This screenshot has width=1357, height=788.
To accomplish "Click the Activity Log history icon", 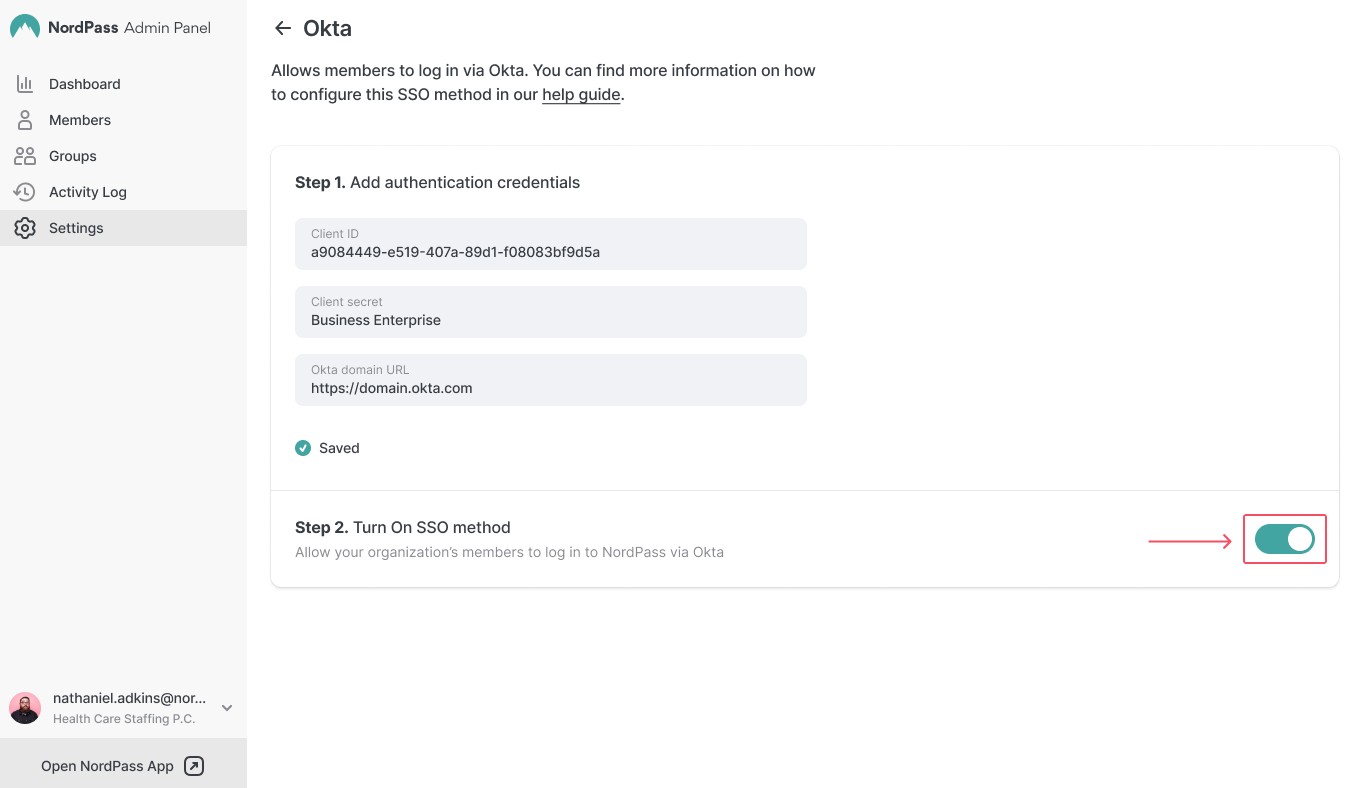I will point(25,192).
